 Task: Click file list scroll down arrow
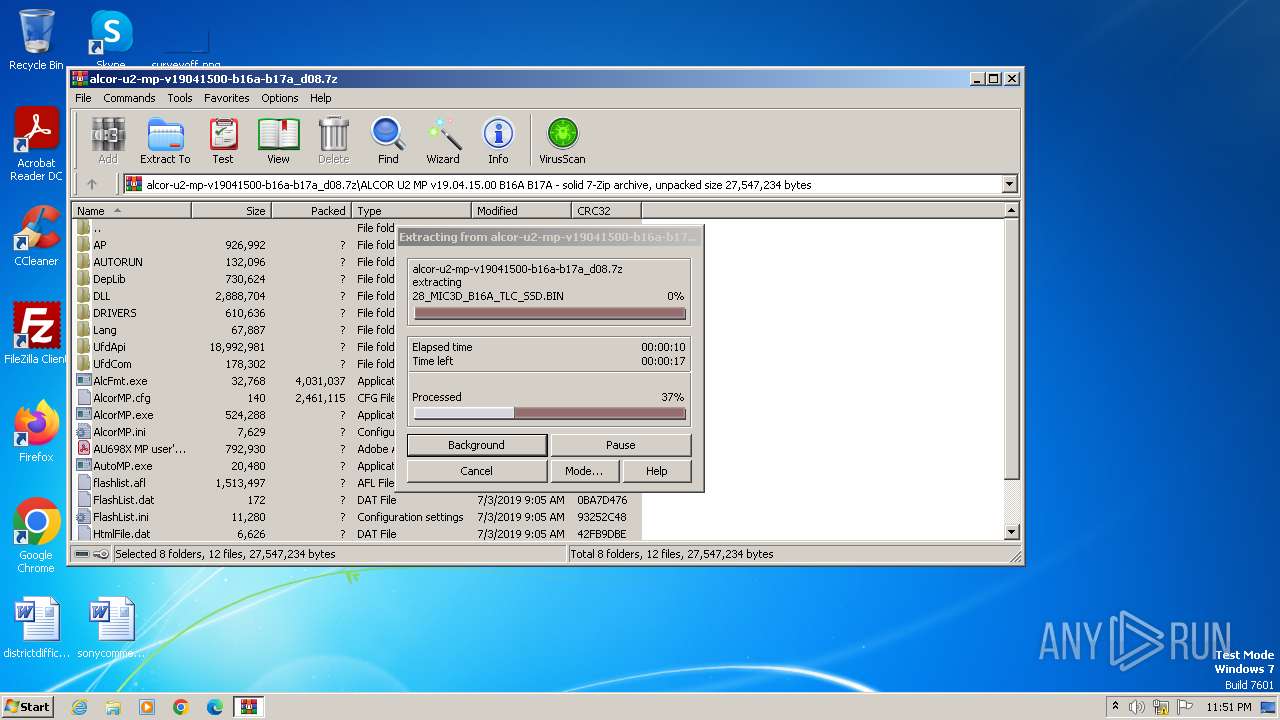click(1011, 532)
